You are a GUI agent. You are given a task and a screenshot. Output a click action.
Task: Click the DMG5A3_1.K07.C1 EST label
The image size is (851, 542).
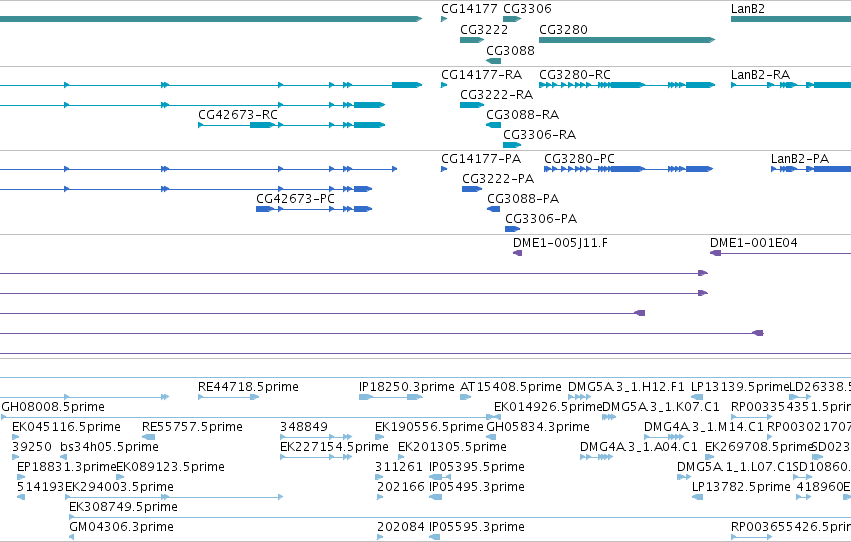[661, 407]
